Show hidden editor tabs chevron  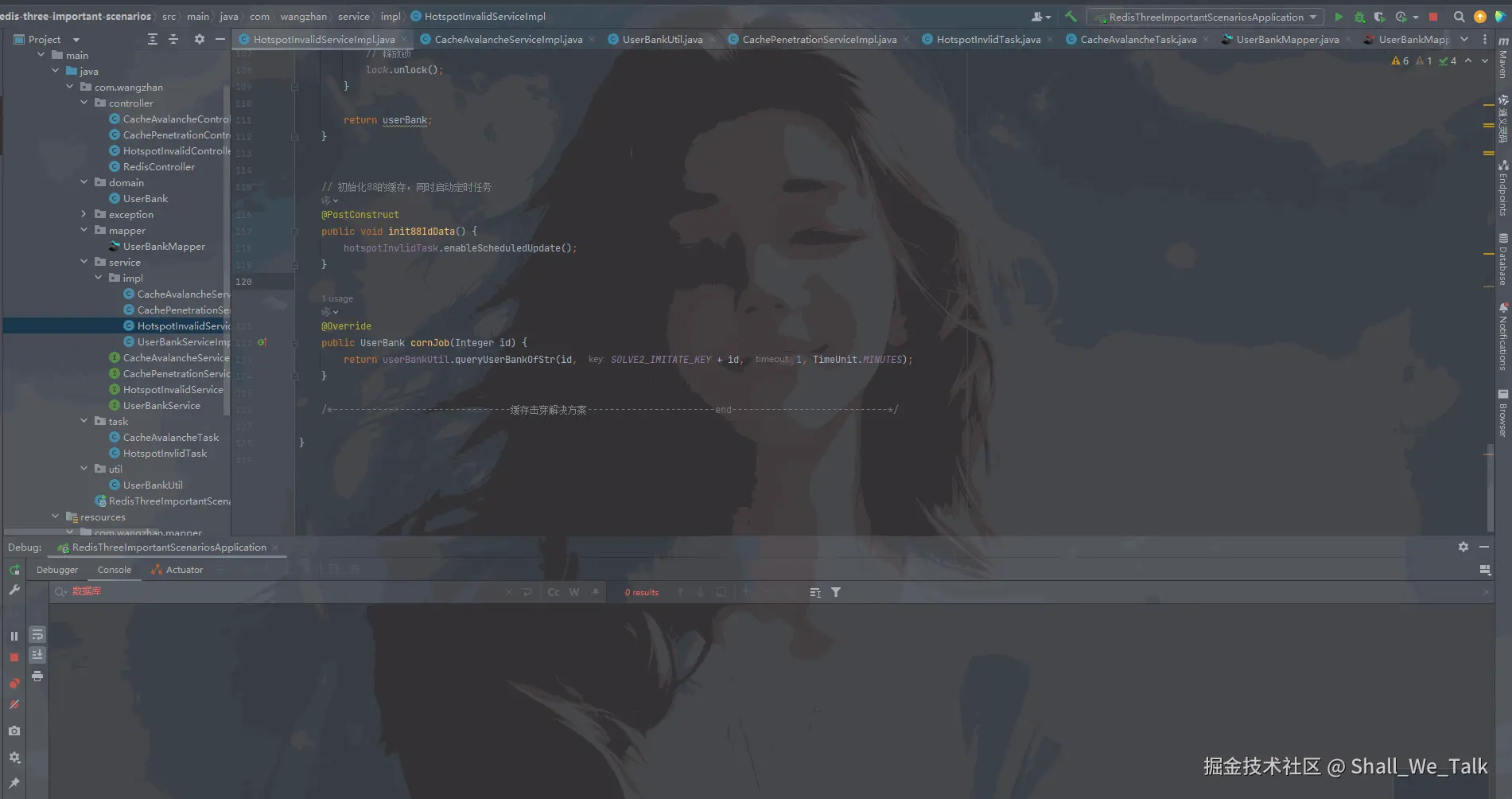click(x=1464, y=39)
